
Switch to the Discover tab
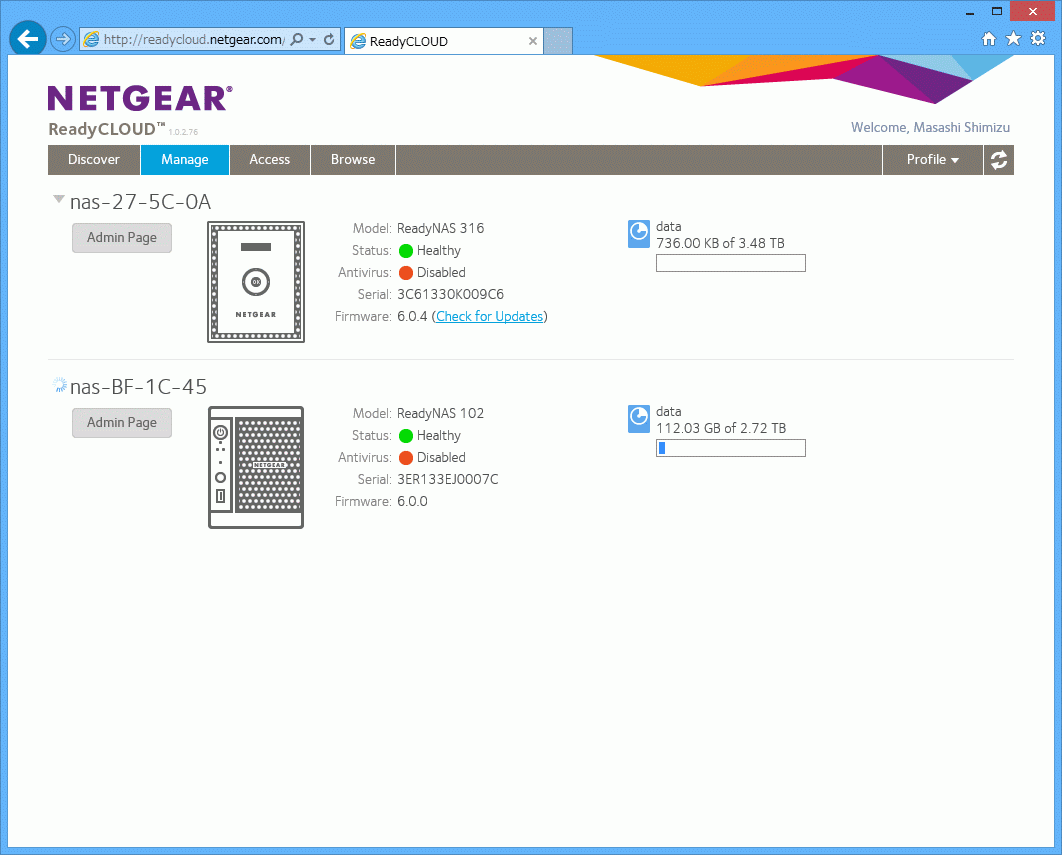pyautogui.click(x=94, y=160)
